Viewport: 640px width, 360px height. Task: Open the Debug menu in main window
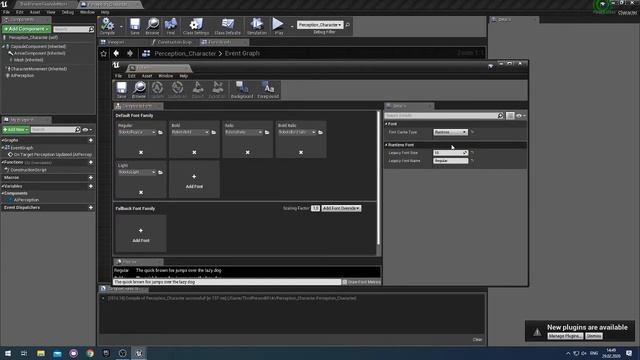(x=68, y=12)
